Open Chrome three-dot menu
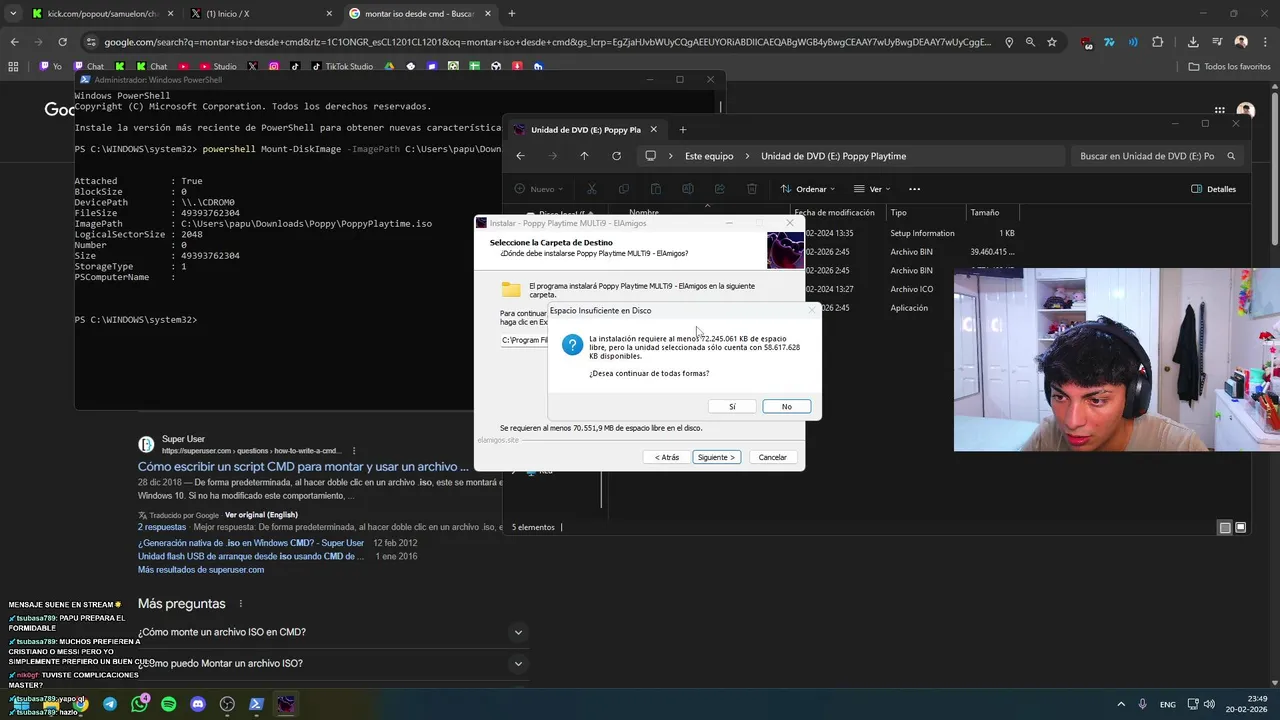Screen dimensions: 1280x720 pos(1265,42)
